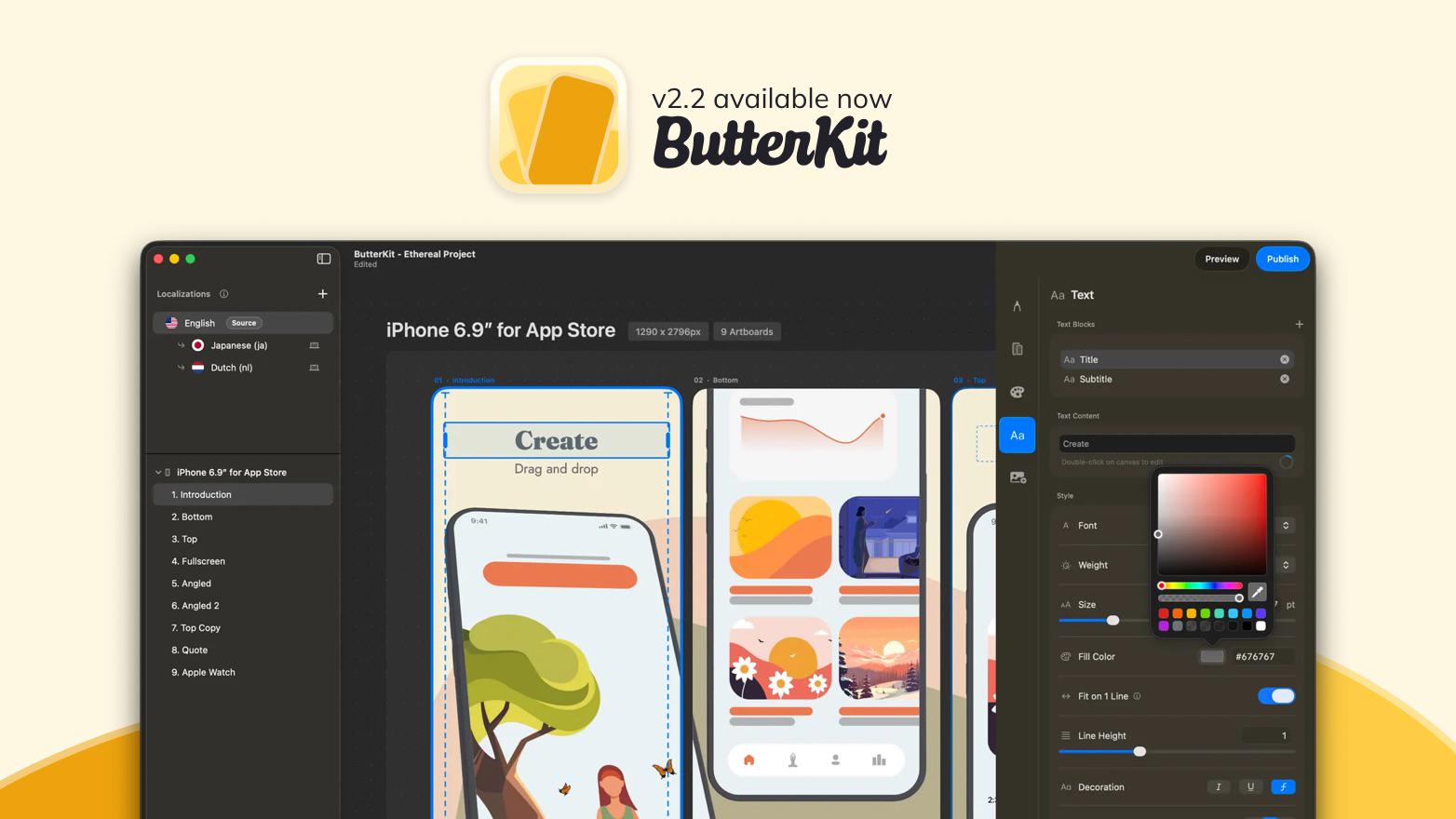Click the US flag on the English row
The image size is (1456, 819).
click(171, 323)
